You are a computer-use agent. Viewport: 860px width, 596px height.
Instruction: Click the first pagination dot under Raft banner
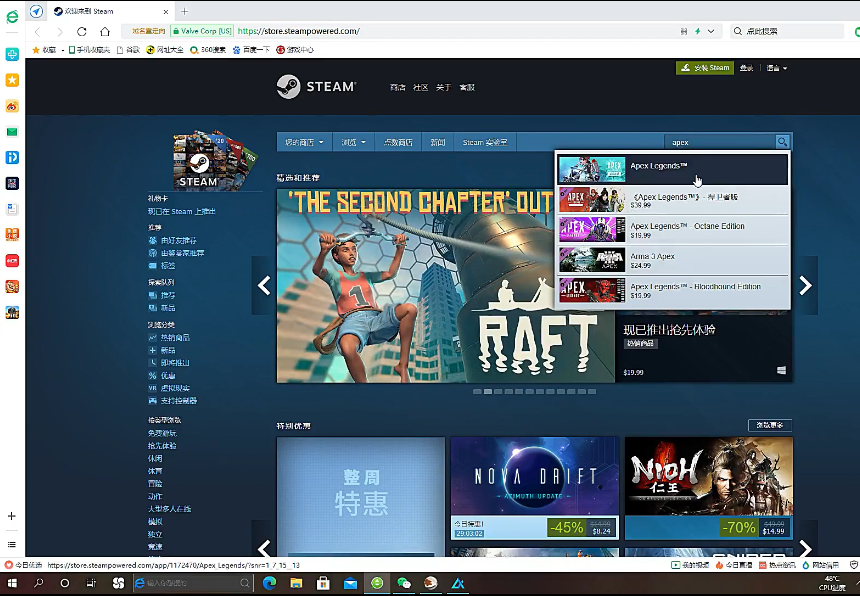click(x=477, y=391)
